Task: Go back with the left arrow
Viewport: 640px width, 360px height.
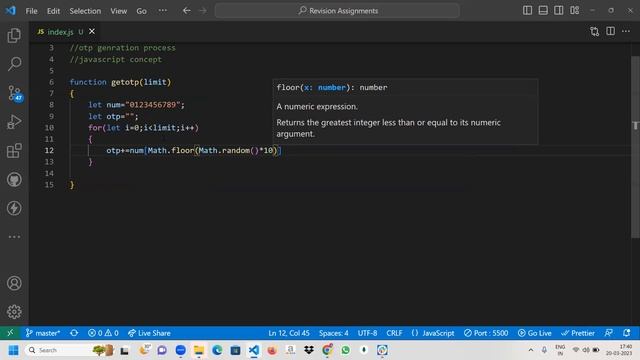Action: click(x=187, y=11)
